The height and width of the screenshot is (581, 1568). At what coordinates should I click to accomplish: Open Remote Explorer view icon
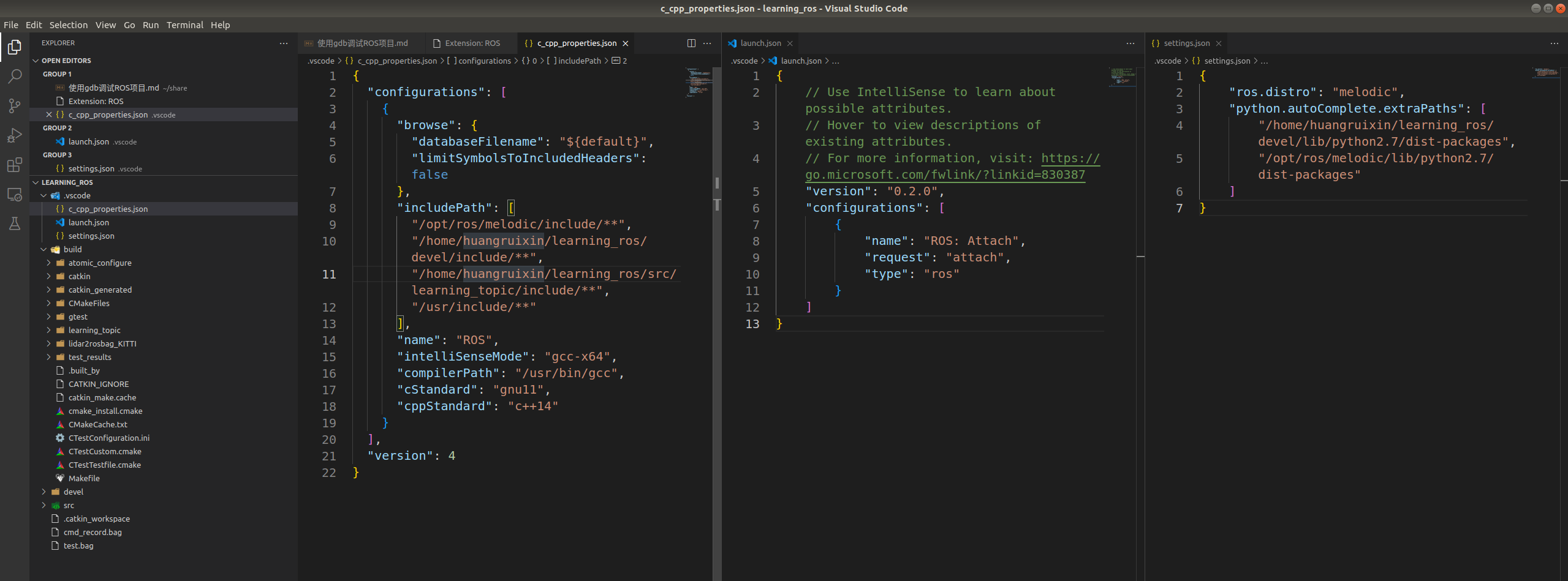(15, 194)
